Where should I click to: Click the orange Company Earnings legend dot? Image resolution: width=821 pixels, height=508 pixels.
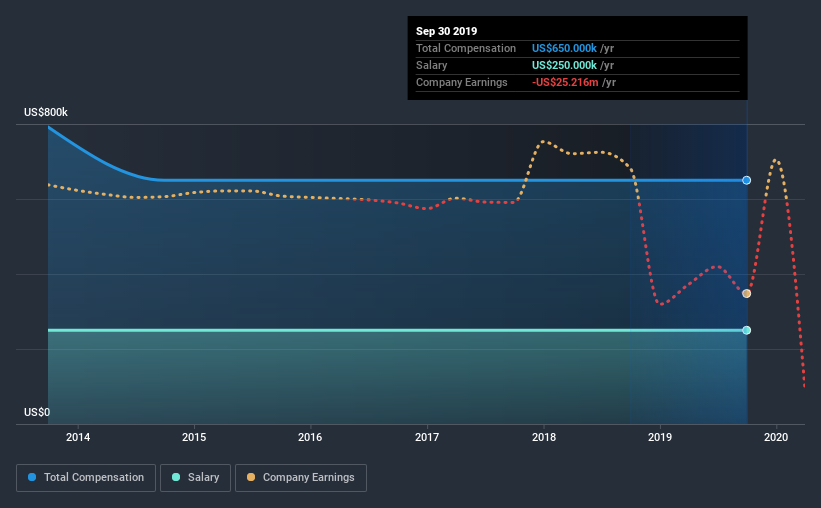coord(251,477)
